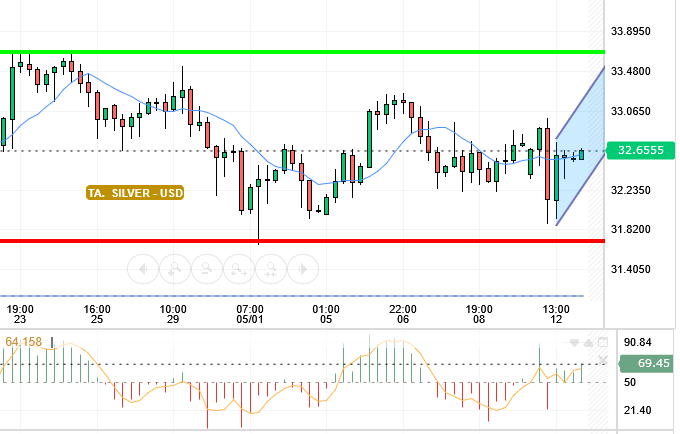The width and height of the screenshot is (680, 434).
Task: Click time axis label 16:00 25
Action: pos(97,314)
